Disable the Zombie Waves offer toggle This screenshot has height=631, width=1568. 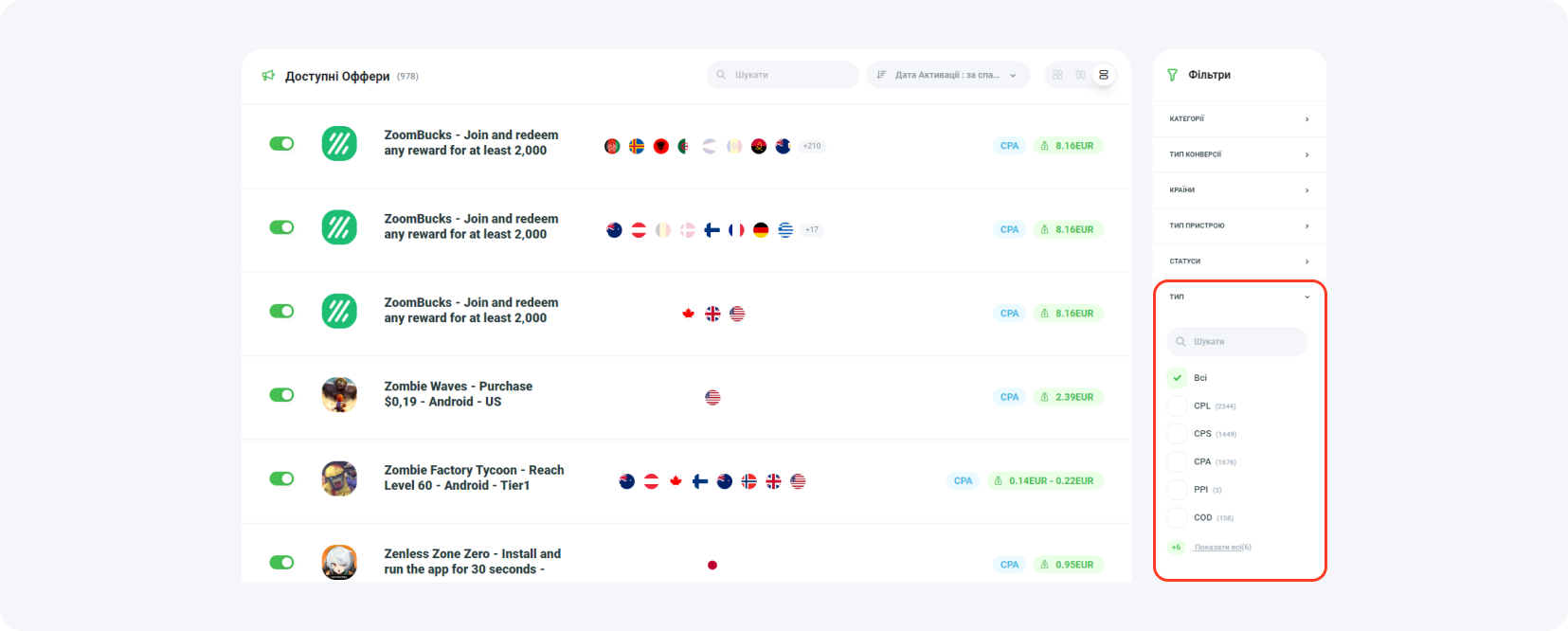point(281,394)
